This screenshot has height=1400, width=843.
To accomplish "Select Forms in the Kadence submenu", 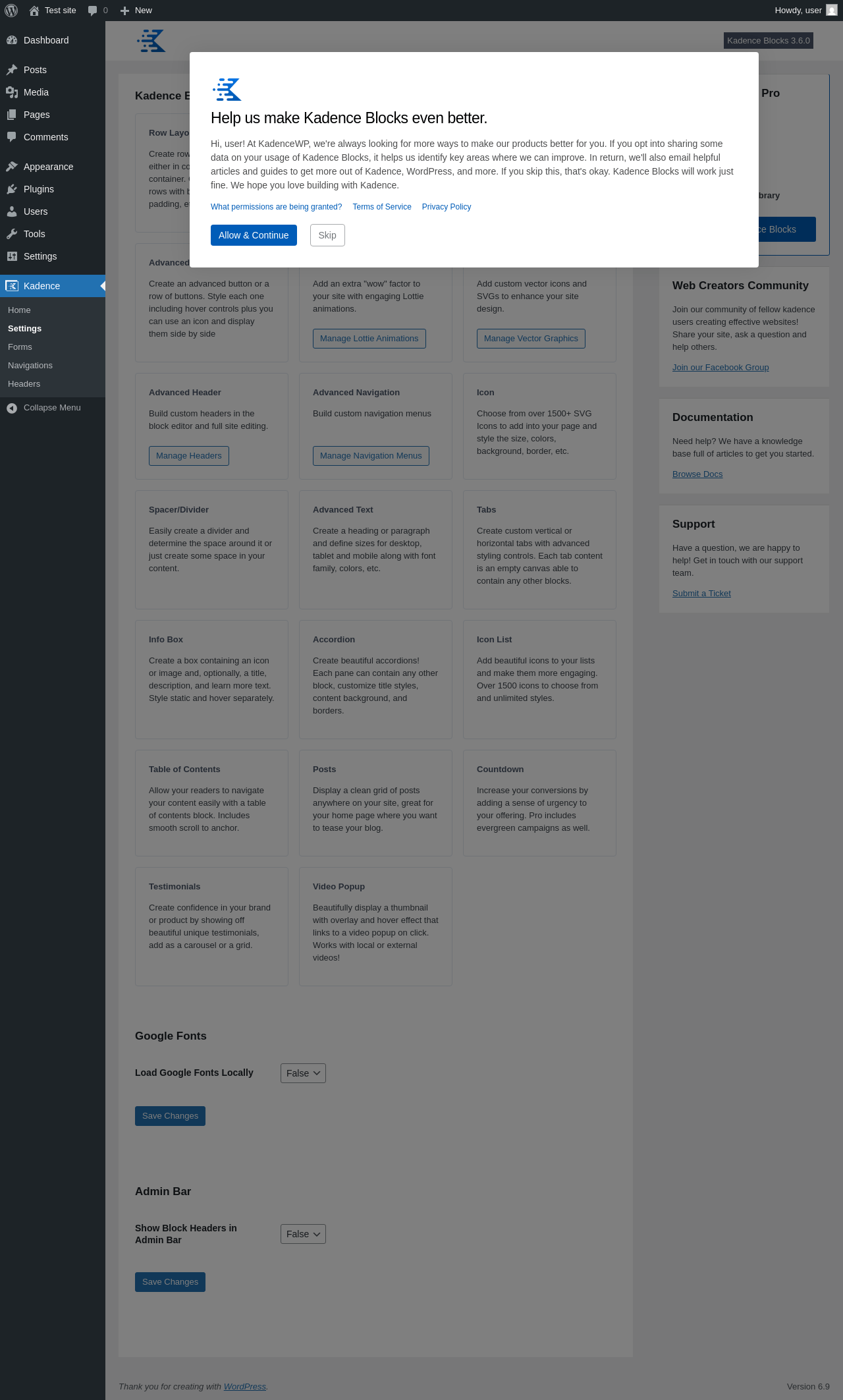I will click(x=20, y=347).
